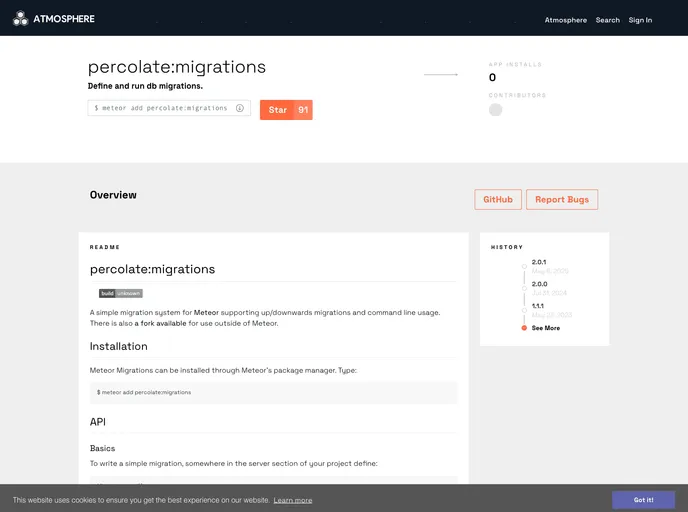Star the percolate:migrations package
The height and width of the screenshot is (512, 688).
click(277, 110)
